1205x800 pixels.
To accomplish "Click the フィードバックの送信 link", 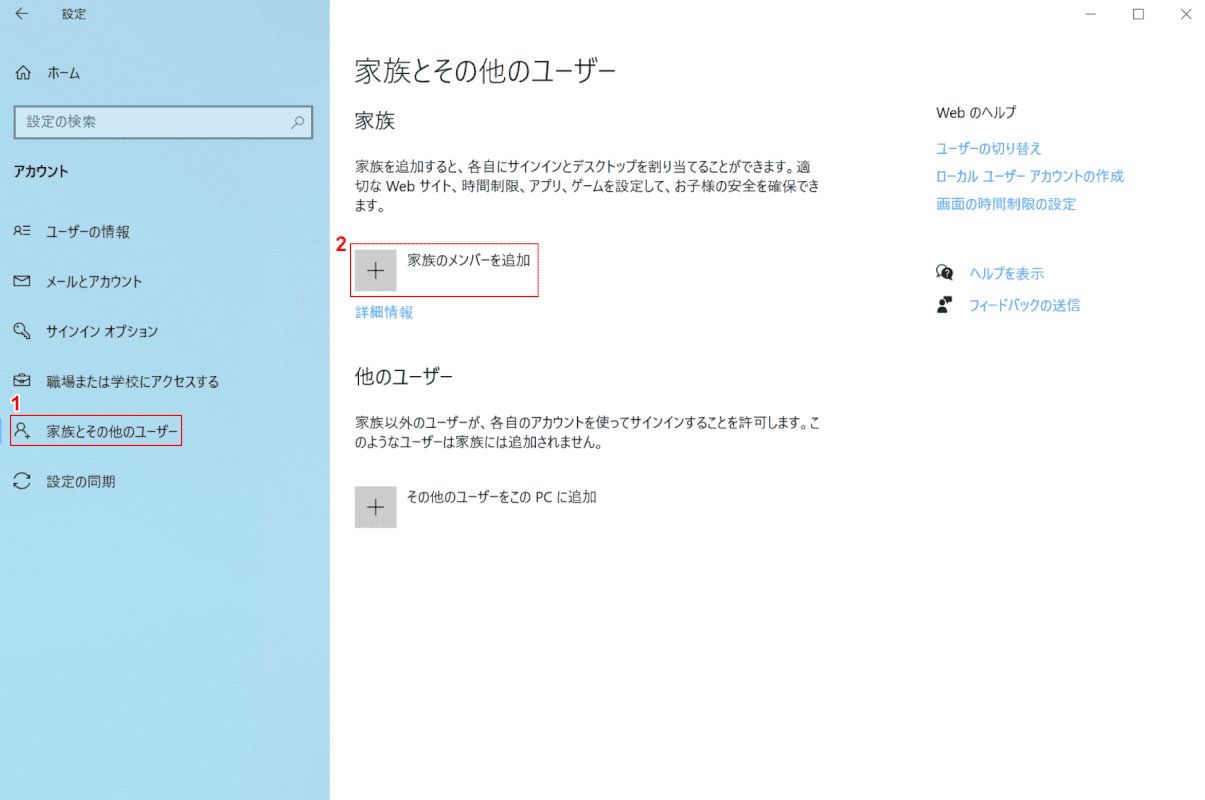I will [x=1024, y=305].
